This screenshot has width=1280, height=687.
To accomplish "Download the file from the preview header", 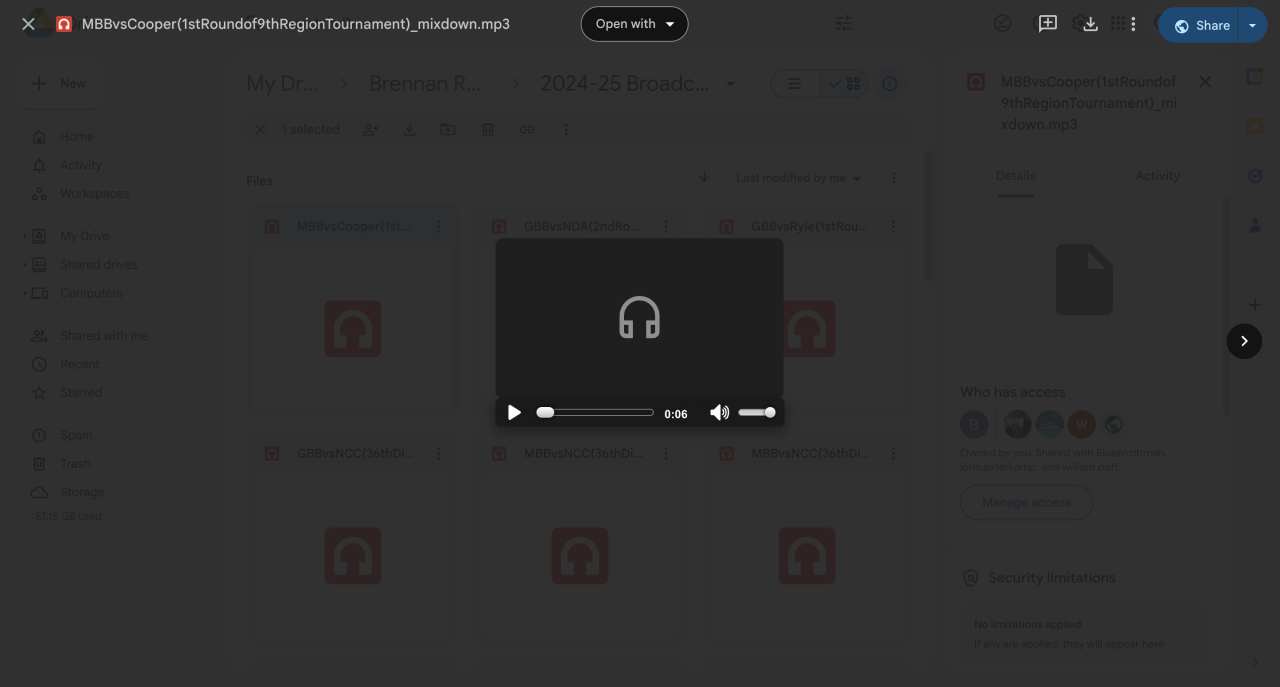I will tap(1090, 24).
